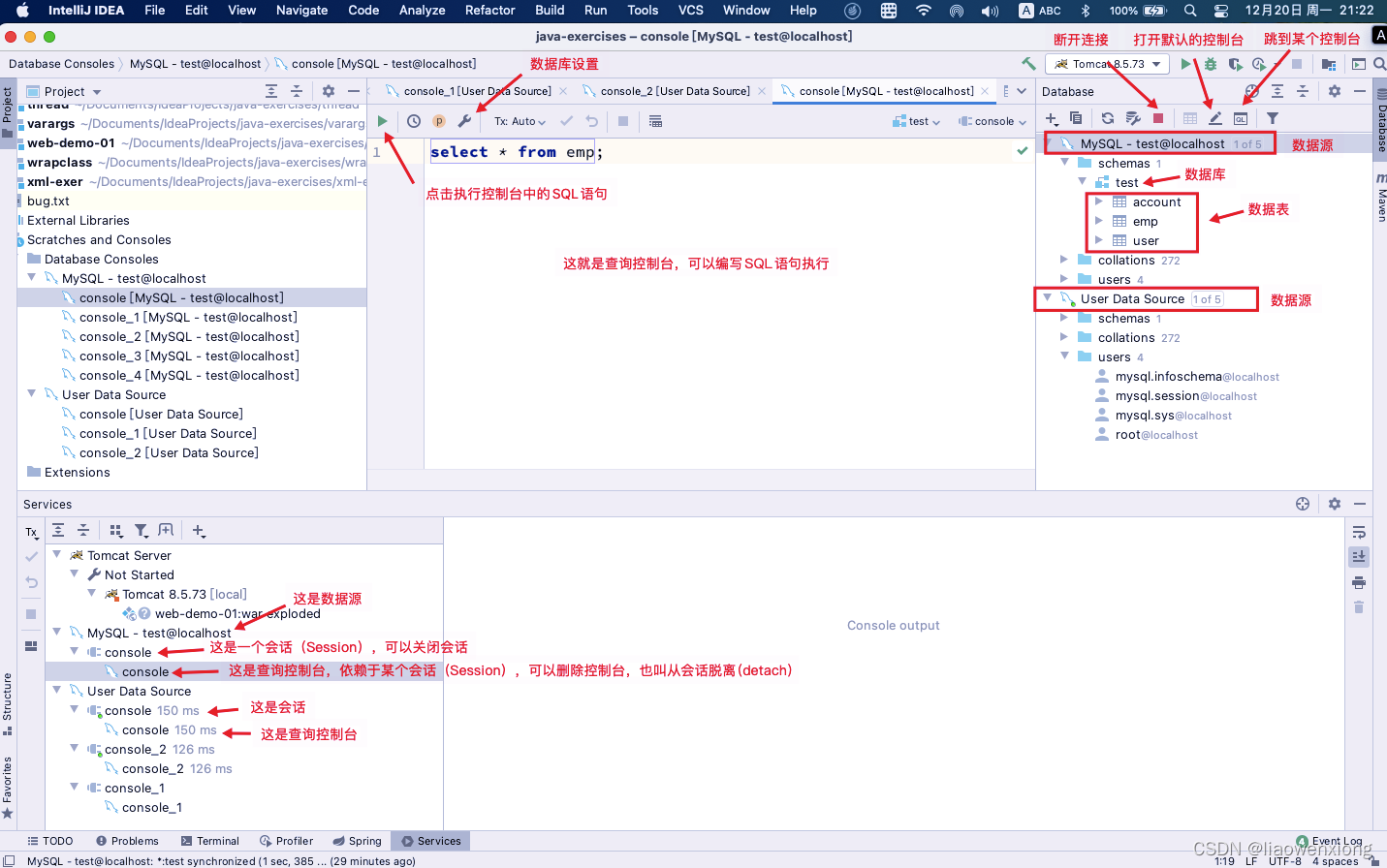
Task: Open Spotlight search in menu bar
Action: coord(1189,10)
